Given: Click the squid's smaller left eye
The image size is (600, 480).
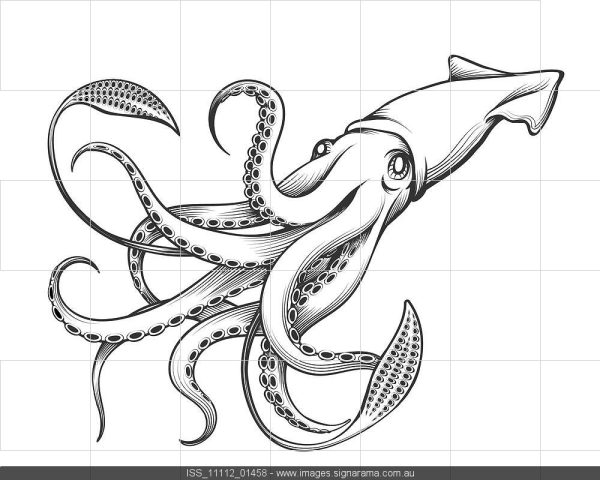Looking at the screenshot, I should click(320, 150).
